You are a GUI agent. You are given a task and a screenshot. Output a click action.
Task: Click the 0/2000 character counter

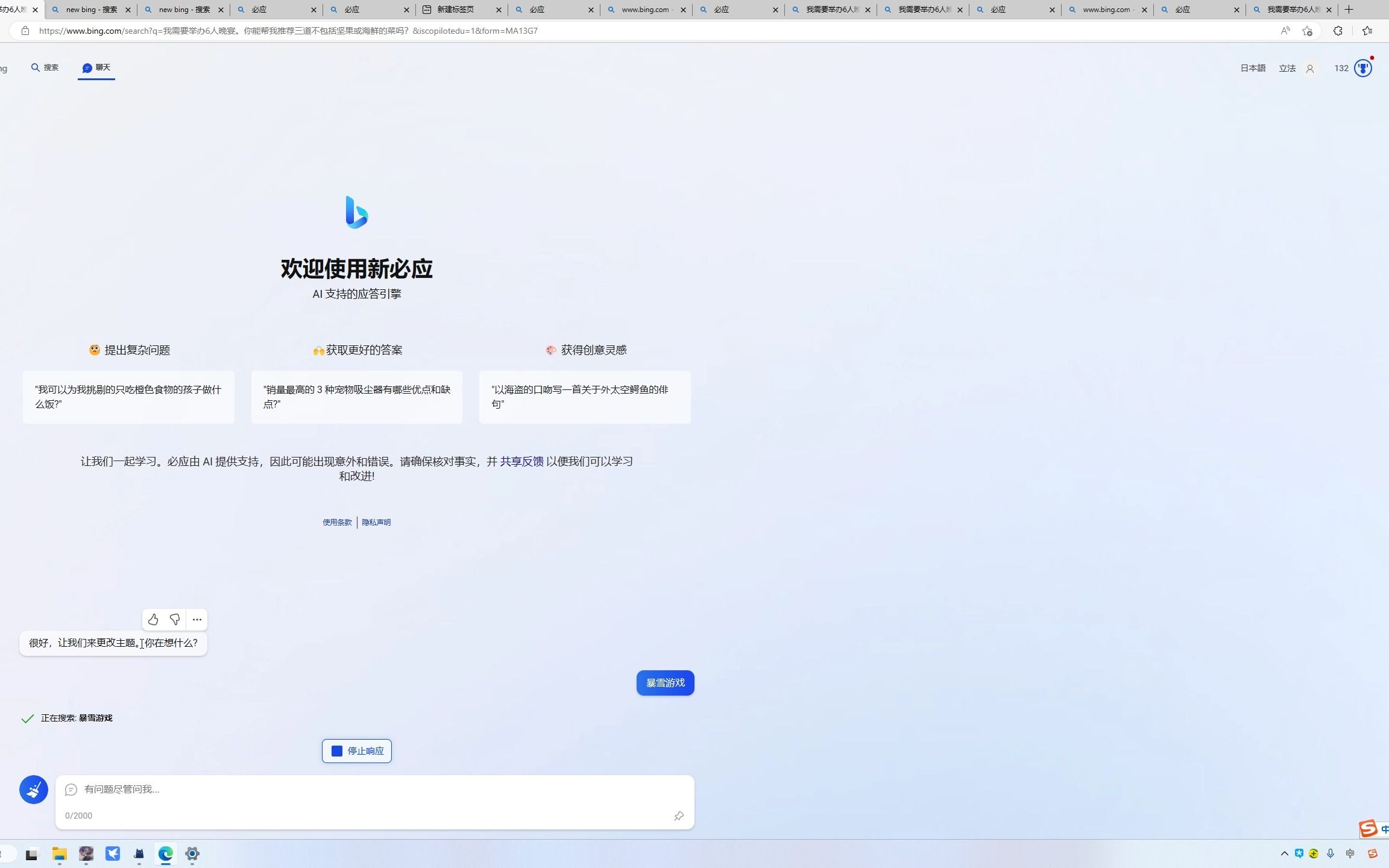click(78, 816)
